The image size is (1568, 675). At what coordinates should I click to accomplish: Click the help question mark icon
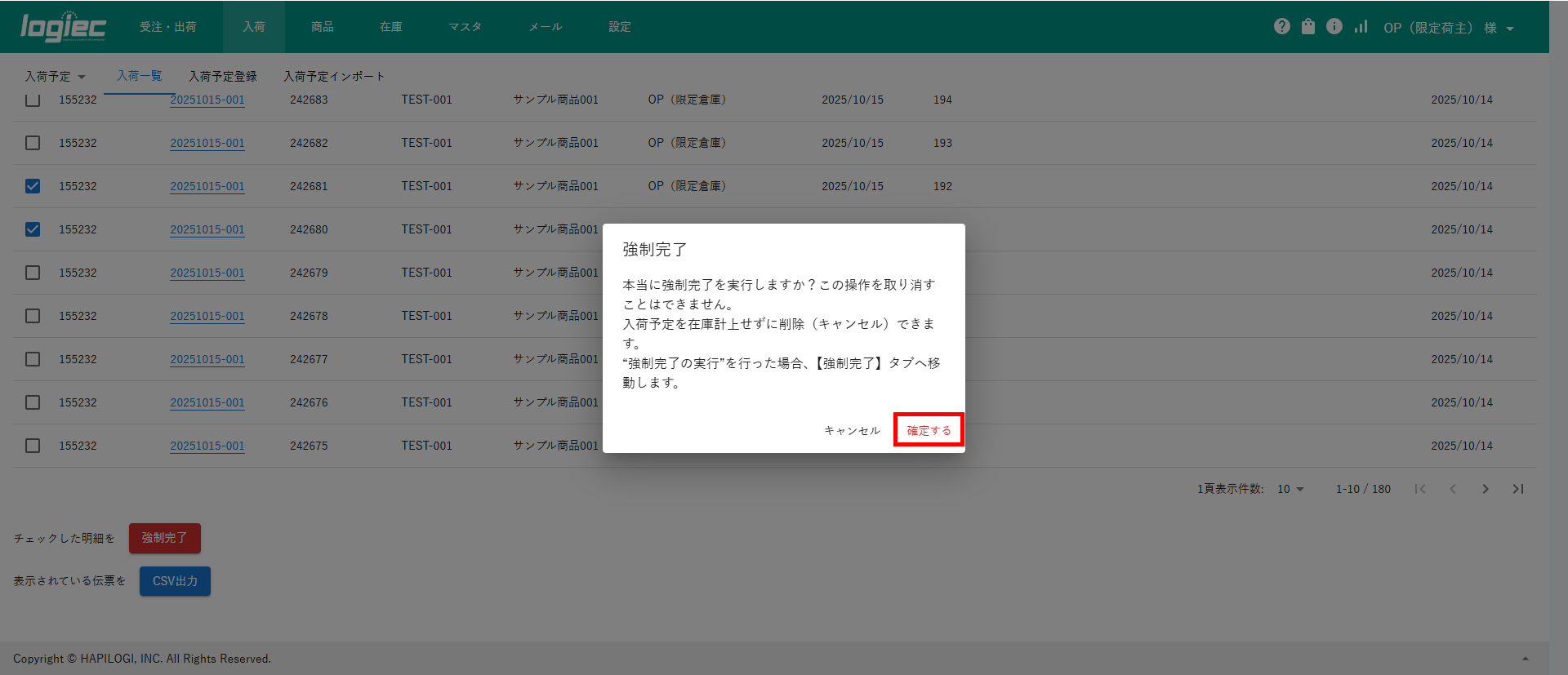pos(1281,27)
